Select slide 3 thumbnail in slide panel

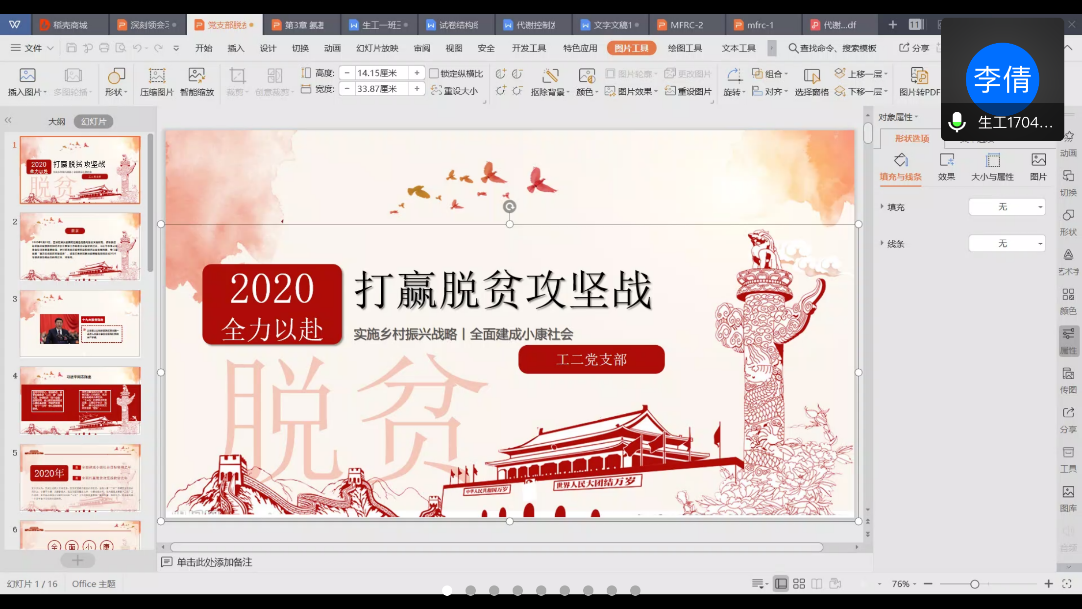[80, 324]
